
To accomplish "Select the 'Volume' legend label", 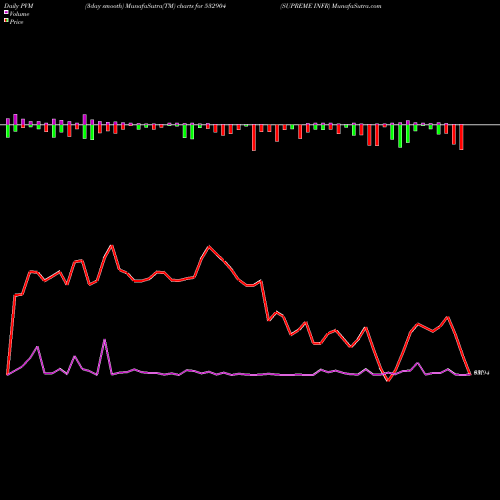I will (x=19, y=14).
